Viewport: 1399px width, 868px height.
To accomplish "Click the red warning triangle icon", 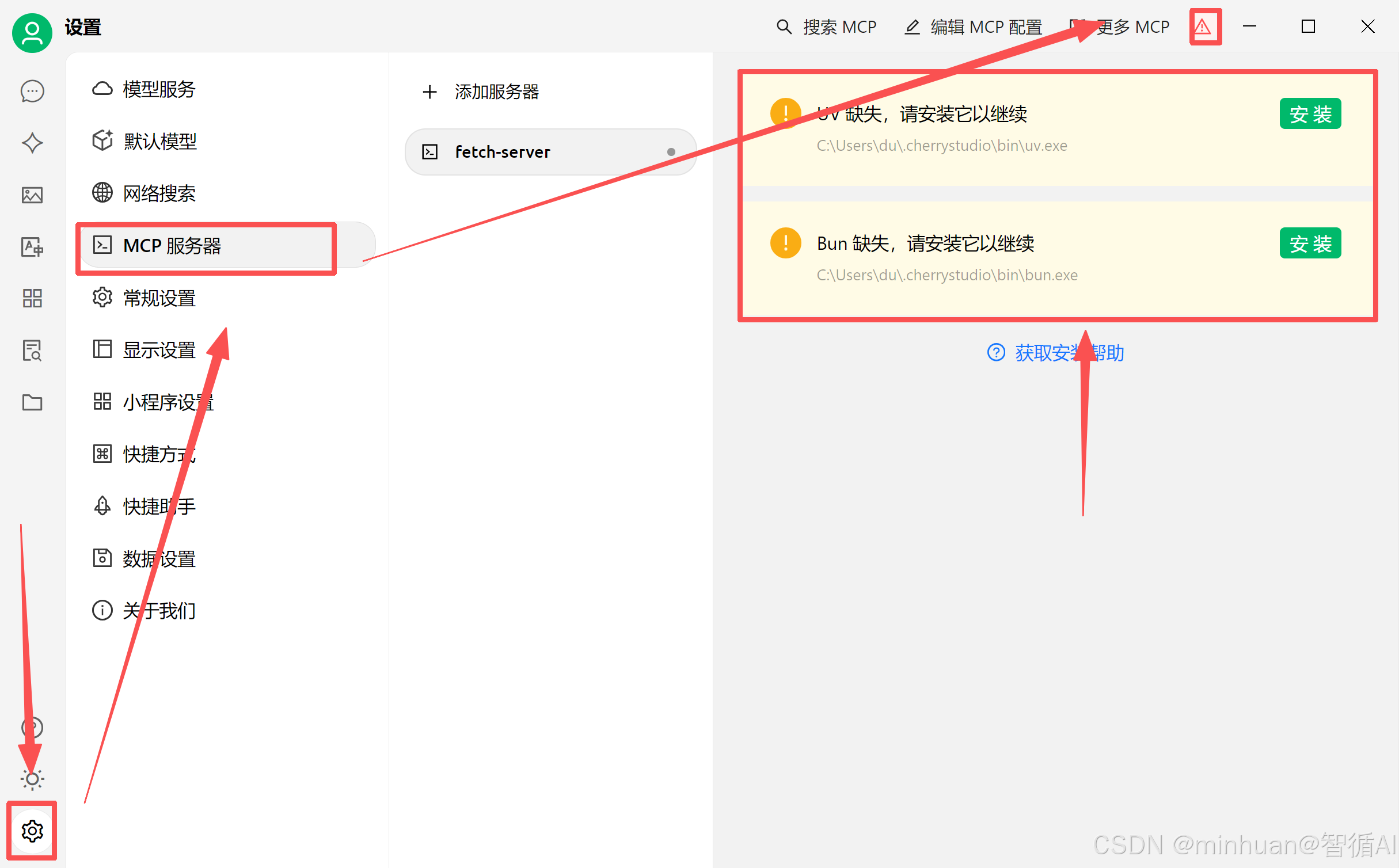I will tap(1203, 27).
